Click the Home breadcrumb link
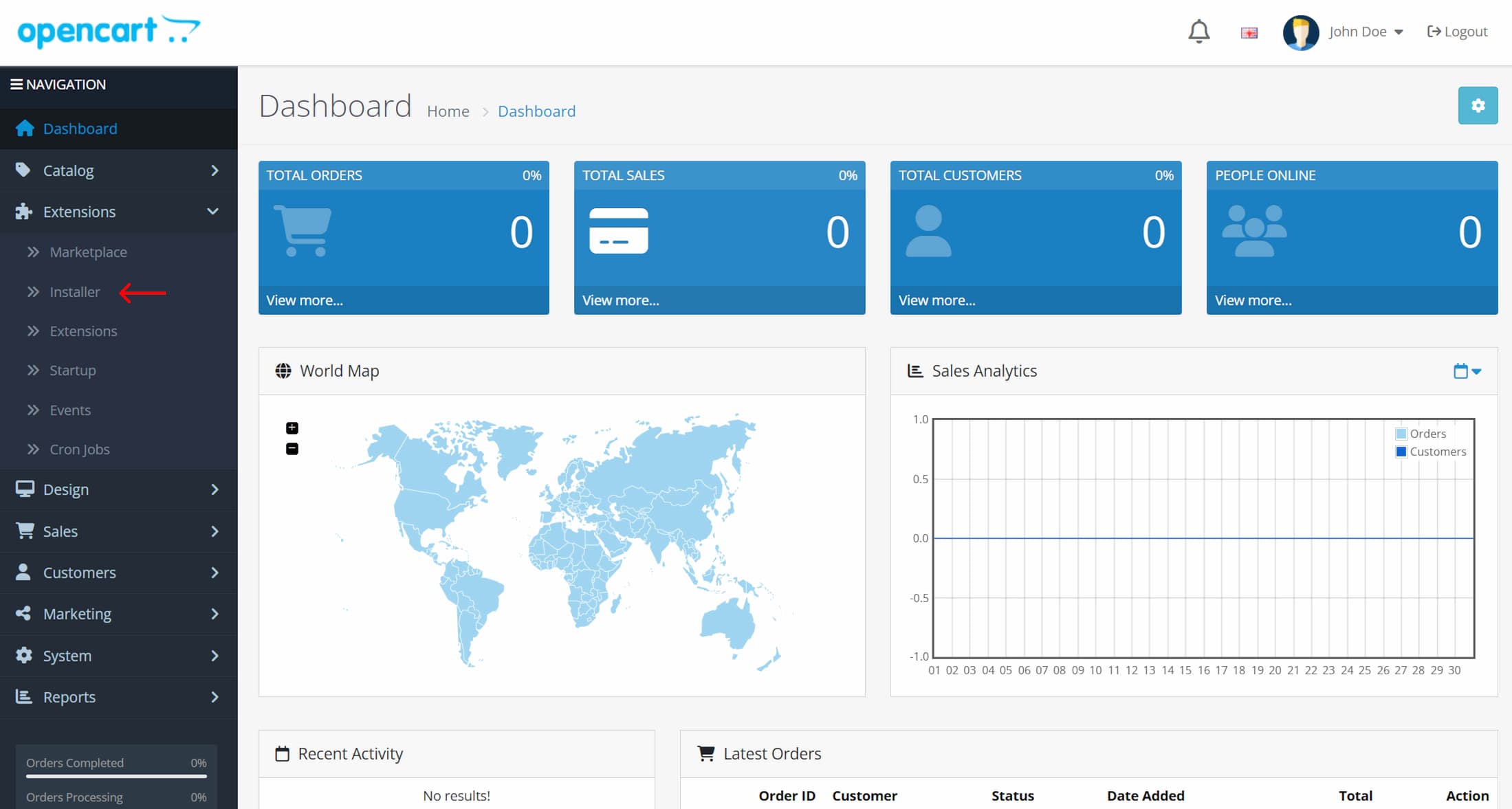Screen dimensions: 1512x809 coord(448,111)
